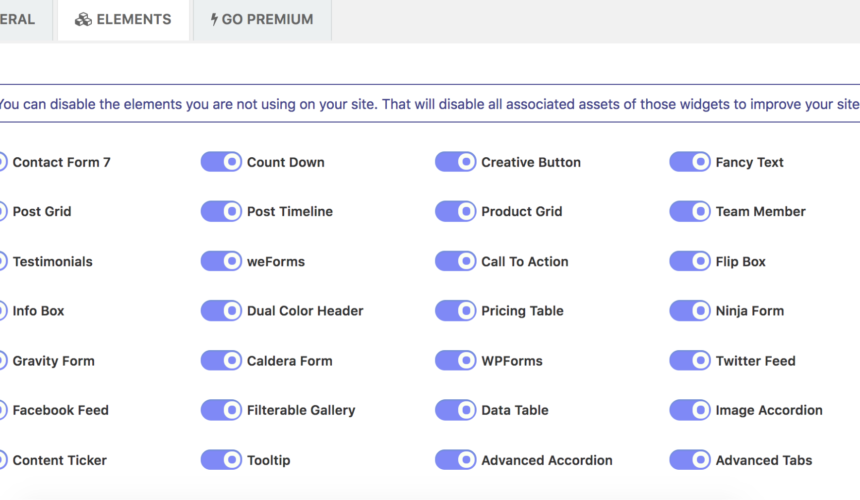Click the lightning bolt icon on Go Premium

click(x=214, y=20)
